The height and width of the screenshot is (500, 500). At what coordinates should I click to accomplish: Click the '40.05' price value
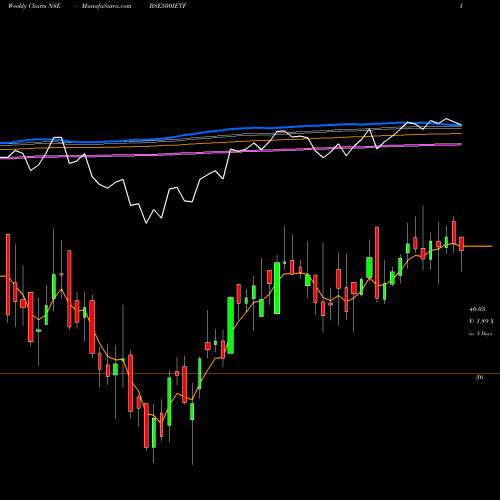coord(477,309)
